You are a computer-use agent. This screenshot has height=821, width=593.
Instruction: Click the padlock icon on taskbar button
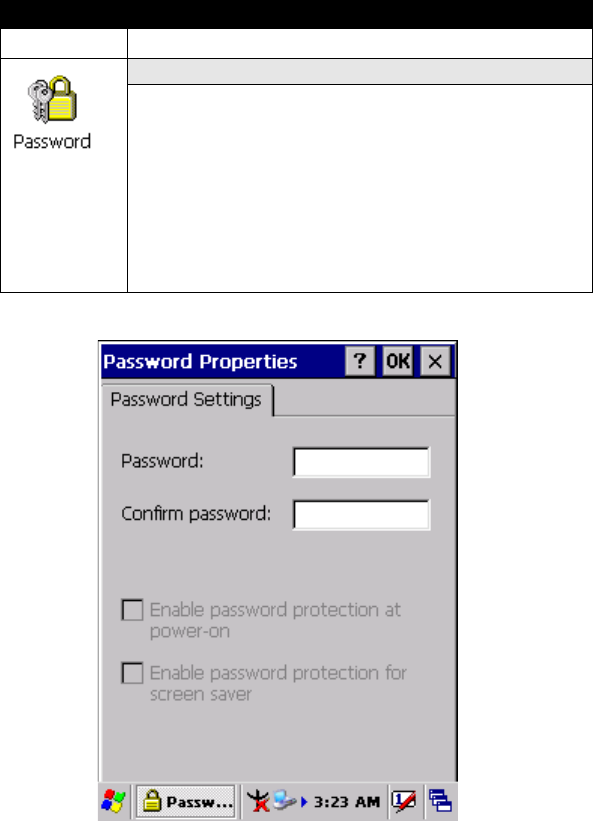(152, 802)
